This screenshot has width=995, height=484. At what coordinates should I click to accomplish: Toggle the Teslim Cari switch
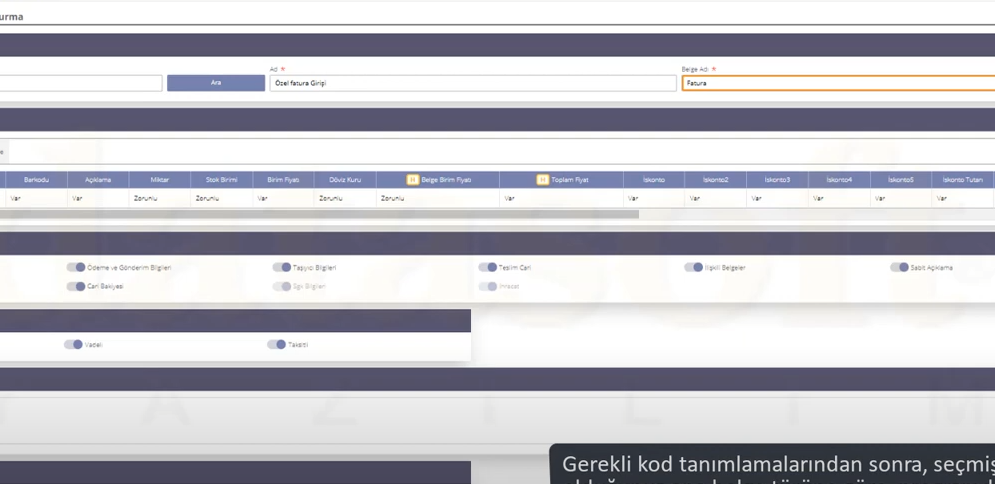pyautogui.click(x=488, y=267)
